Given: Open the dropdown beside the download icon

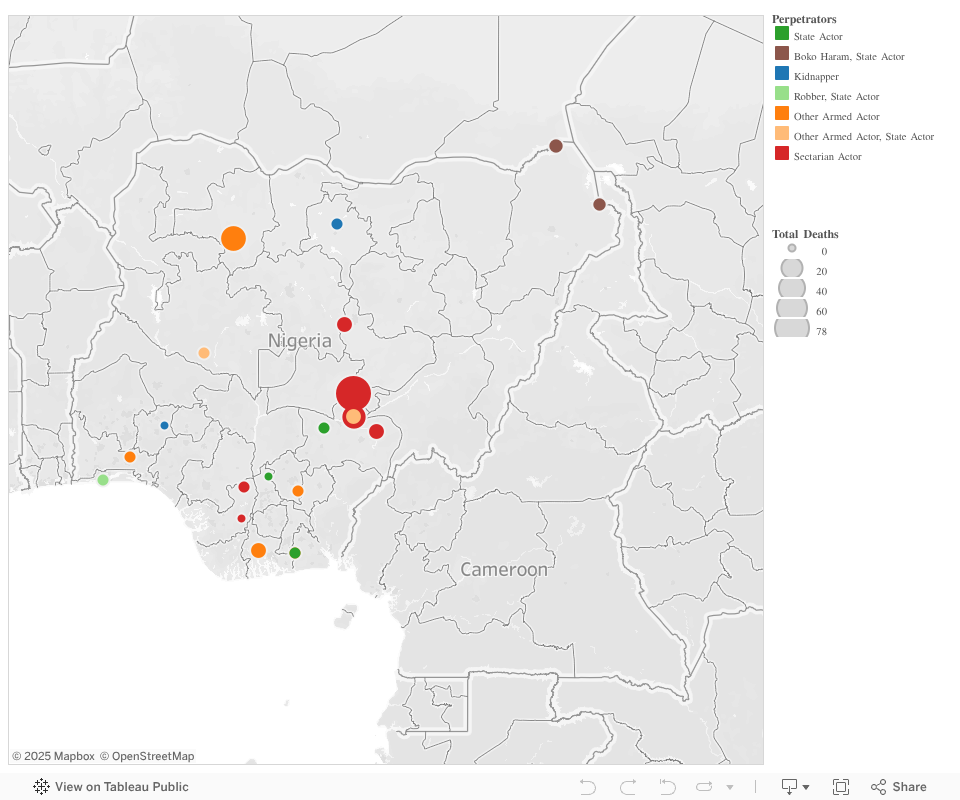Looking at the screenshot, I should point(806,787).
